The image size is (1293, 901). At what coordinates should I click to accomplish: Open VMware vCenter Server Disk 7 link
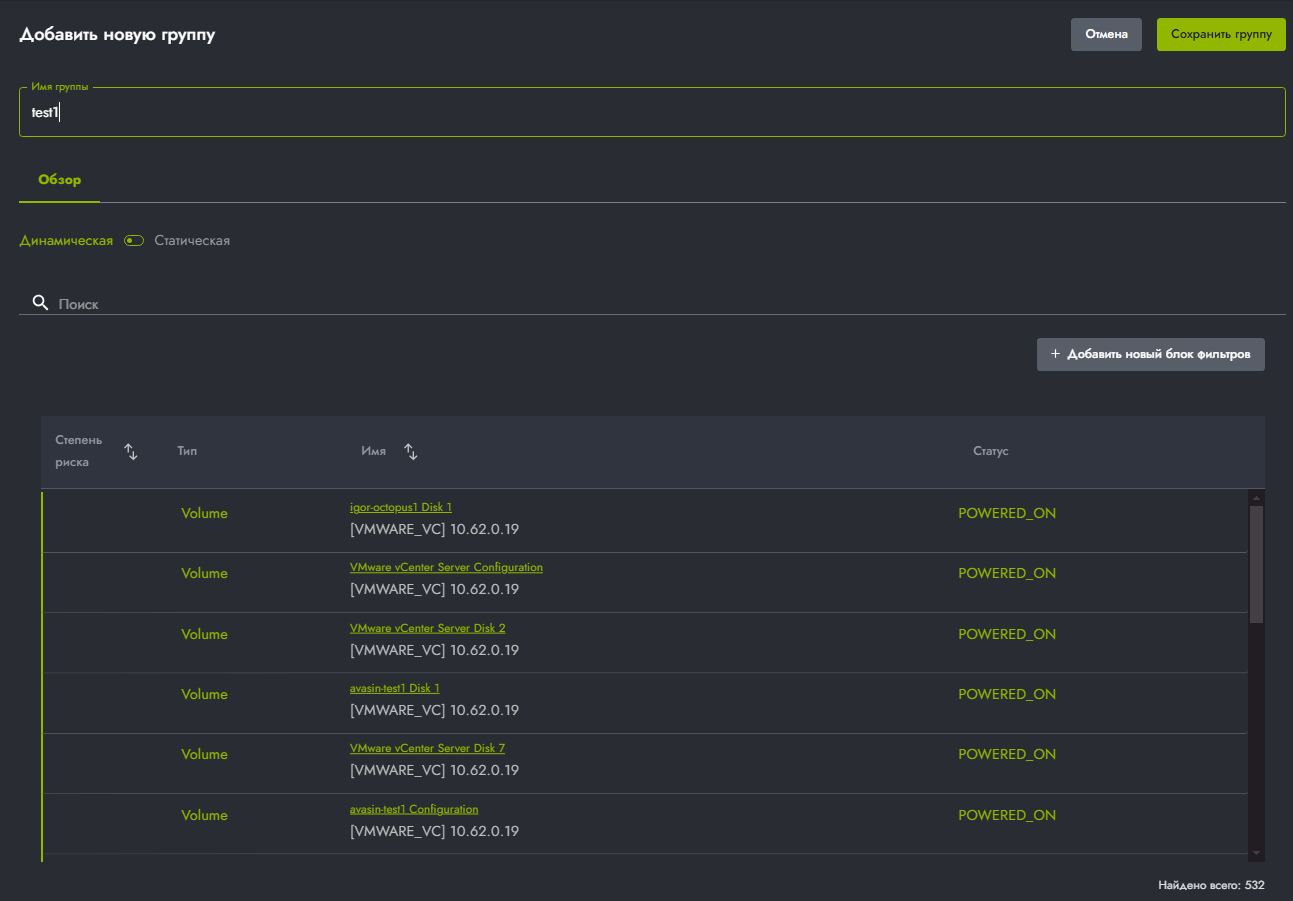point(427,748)
